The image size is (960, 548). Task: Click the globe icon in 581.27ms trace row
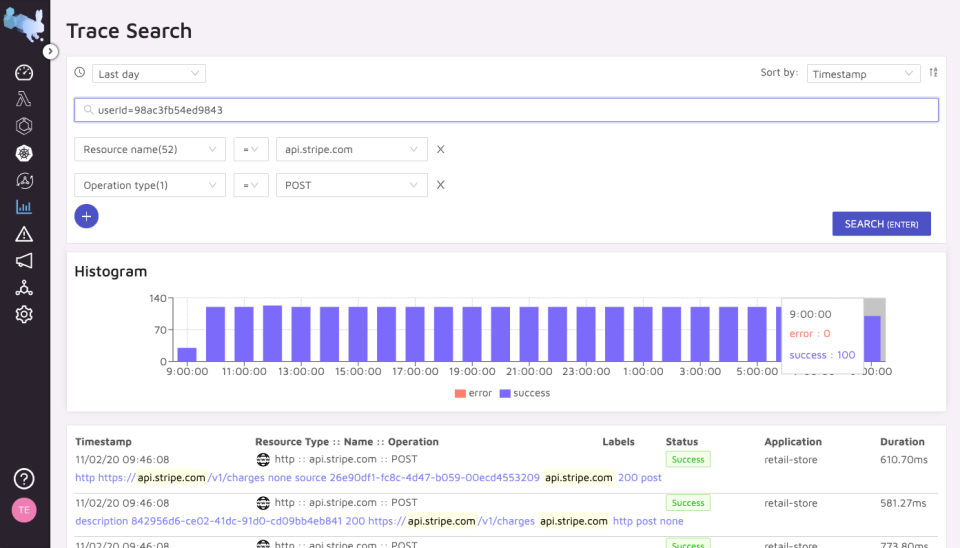263,503
